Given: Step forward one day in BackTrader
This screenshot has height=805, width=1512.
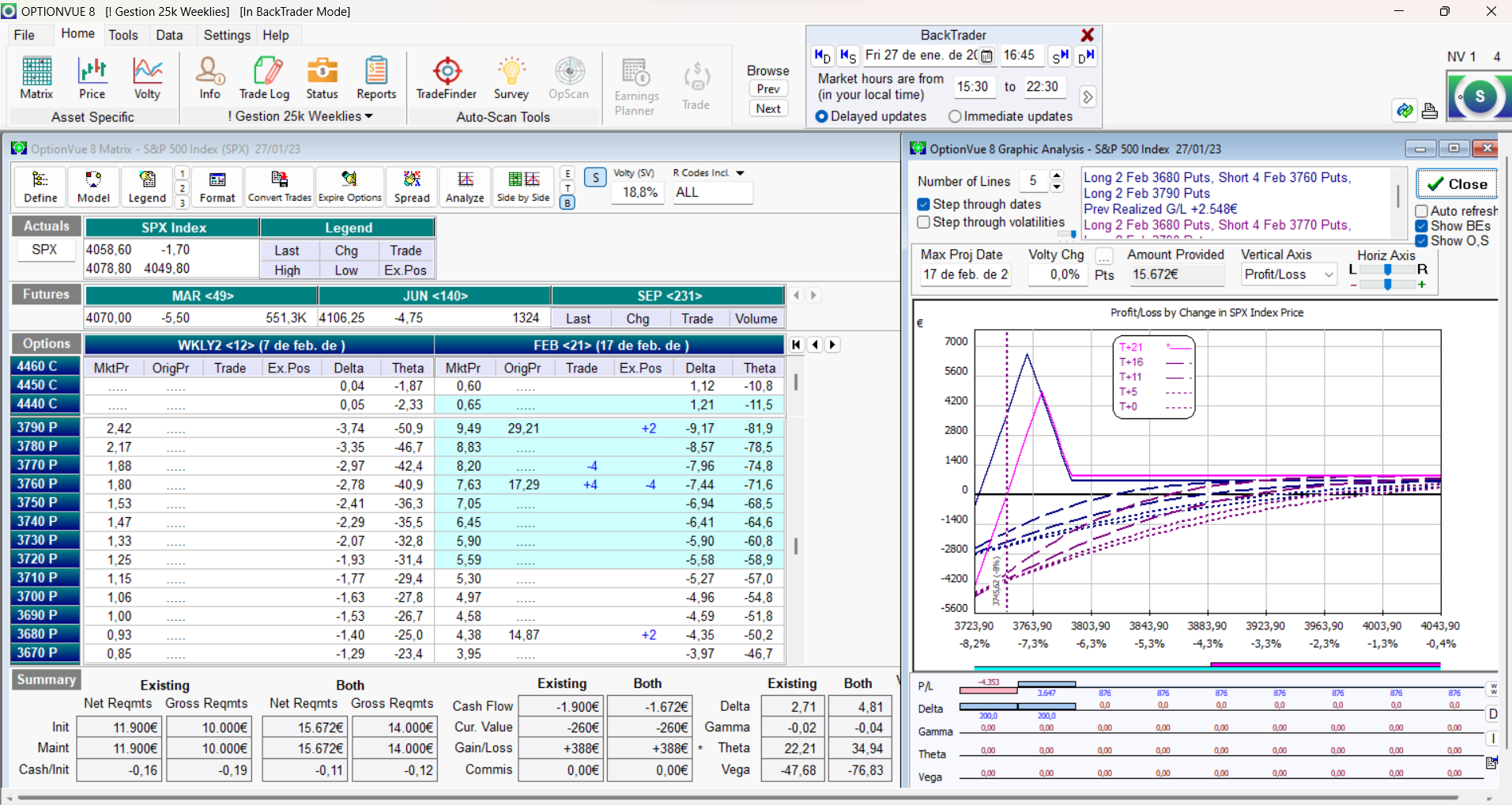Looking at the screenshot, I should [1086, 55].
